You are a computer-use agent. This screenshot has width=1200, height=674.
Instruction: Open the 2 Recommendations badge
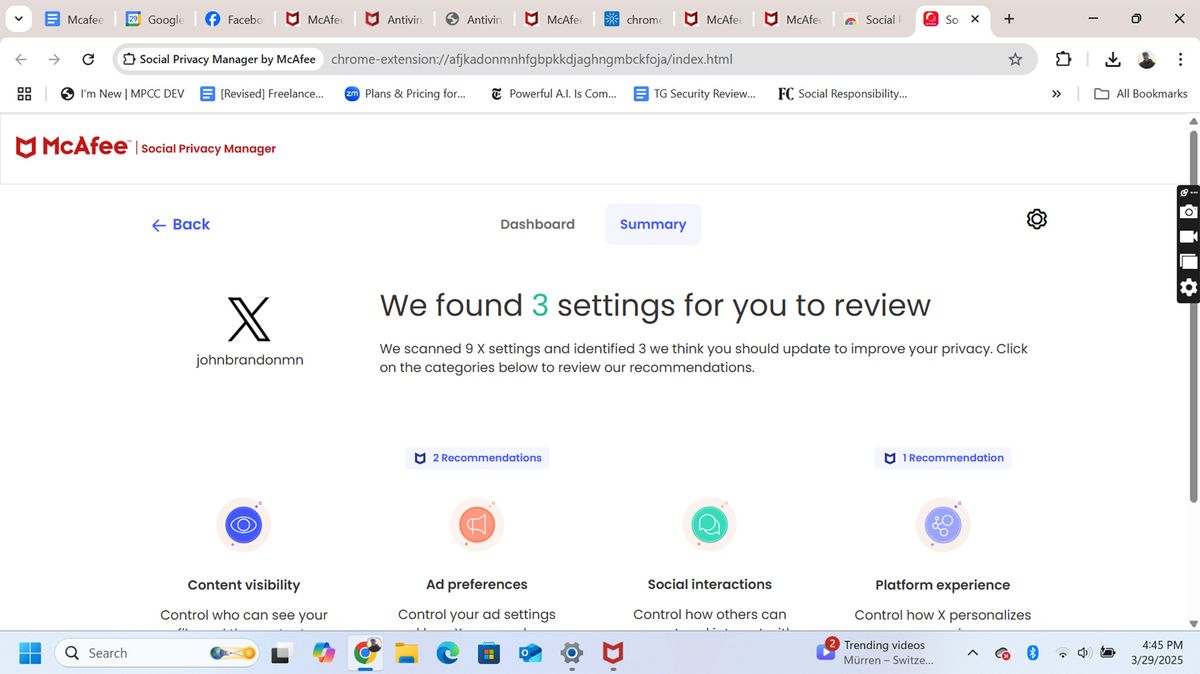click(x=477, y=457)
